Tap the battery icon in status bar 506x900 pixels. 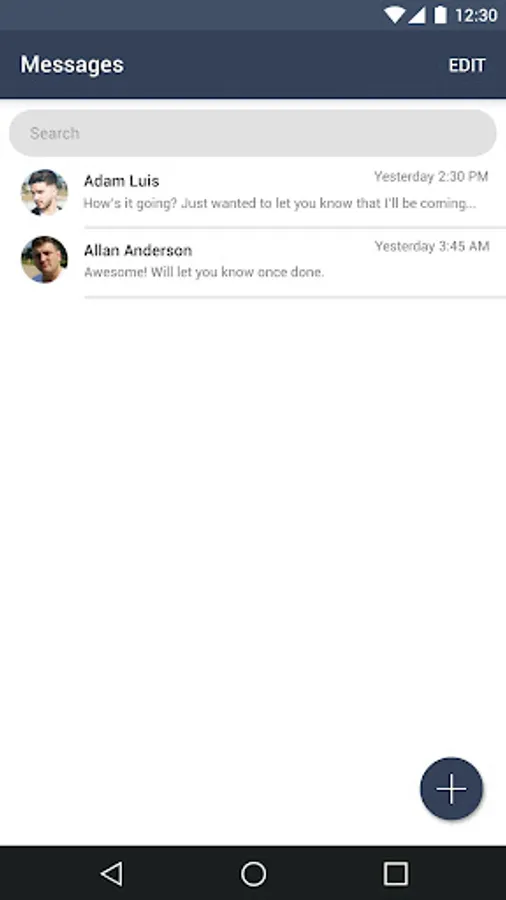click(441, 15)
